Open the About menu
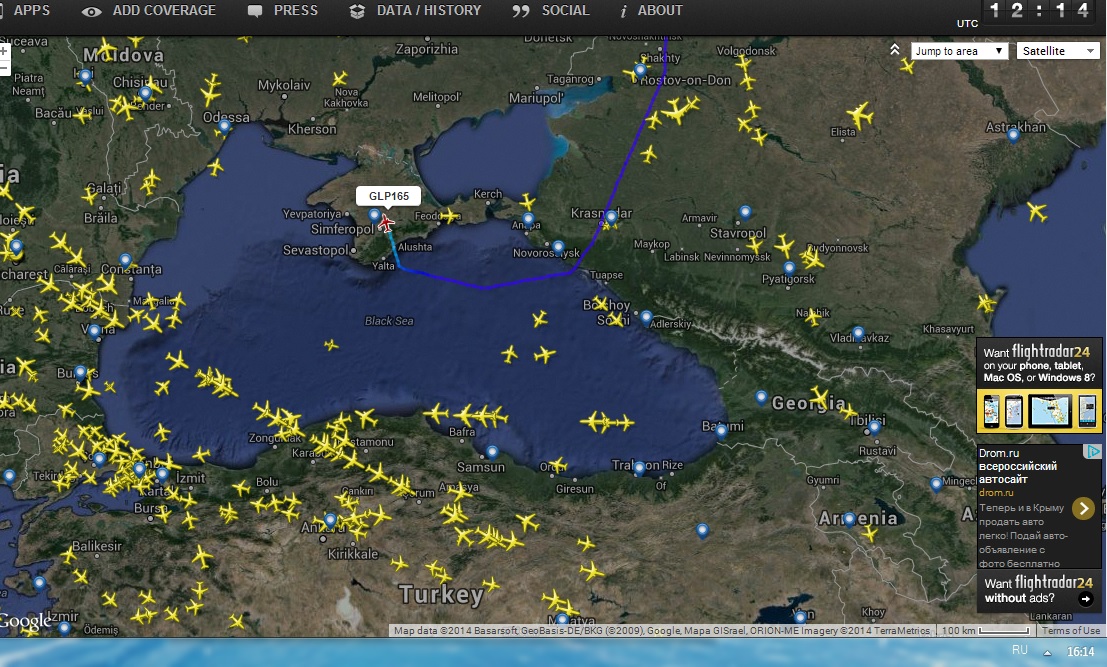Viewport: 1107px width, 667px height. (x=651, y=11)
